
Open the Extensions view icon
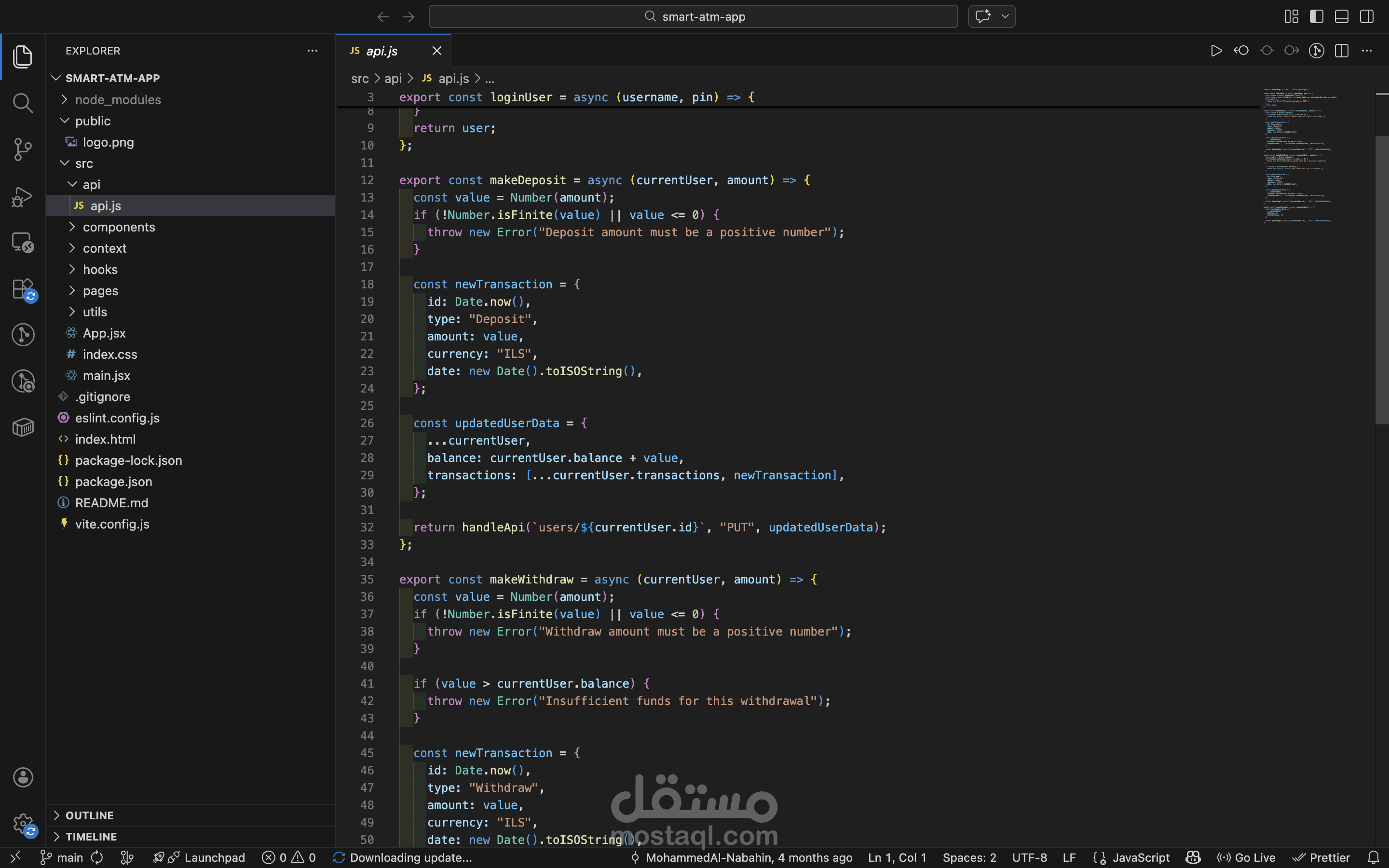(x=22, y=289)
